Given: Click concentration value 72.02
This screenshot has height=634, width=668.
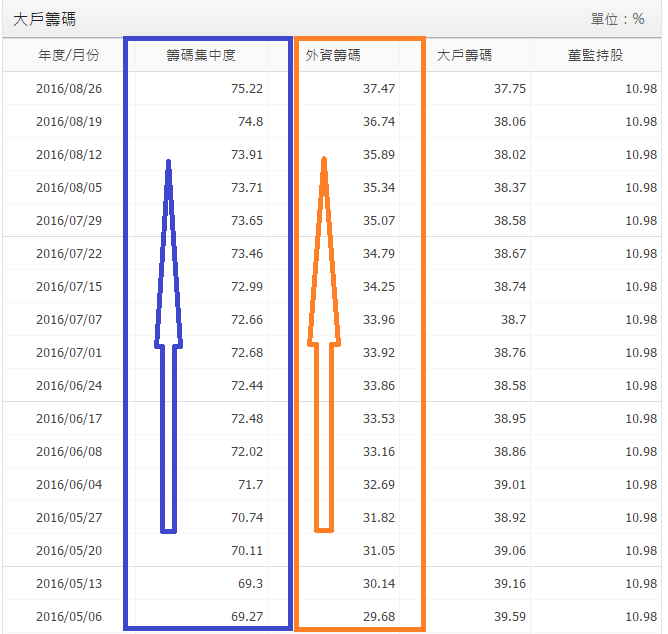Looking at the screenshot, I should (247, 452).
